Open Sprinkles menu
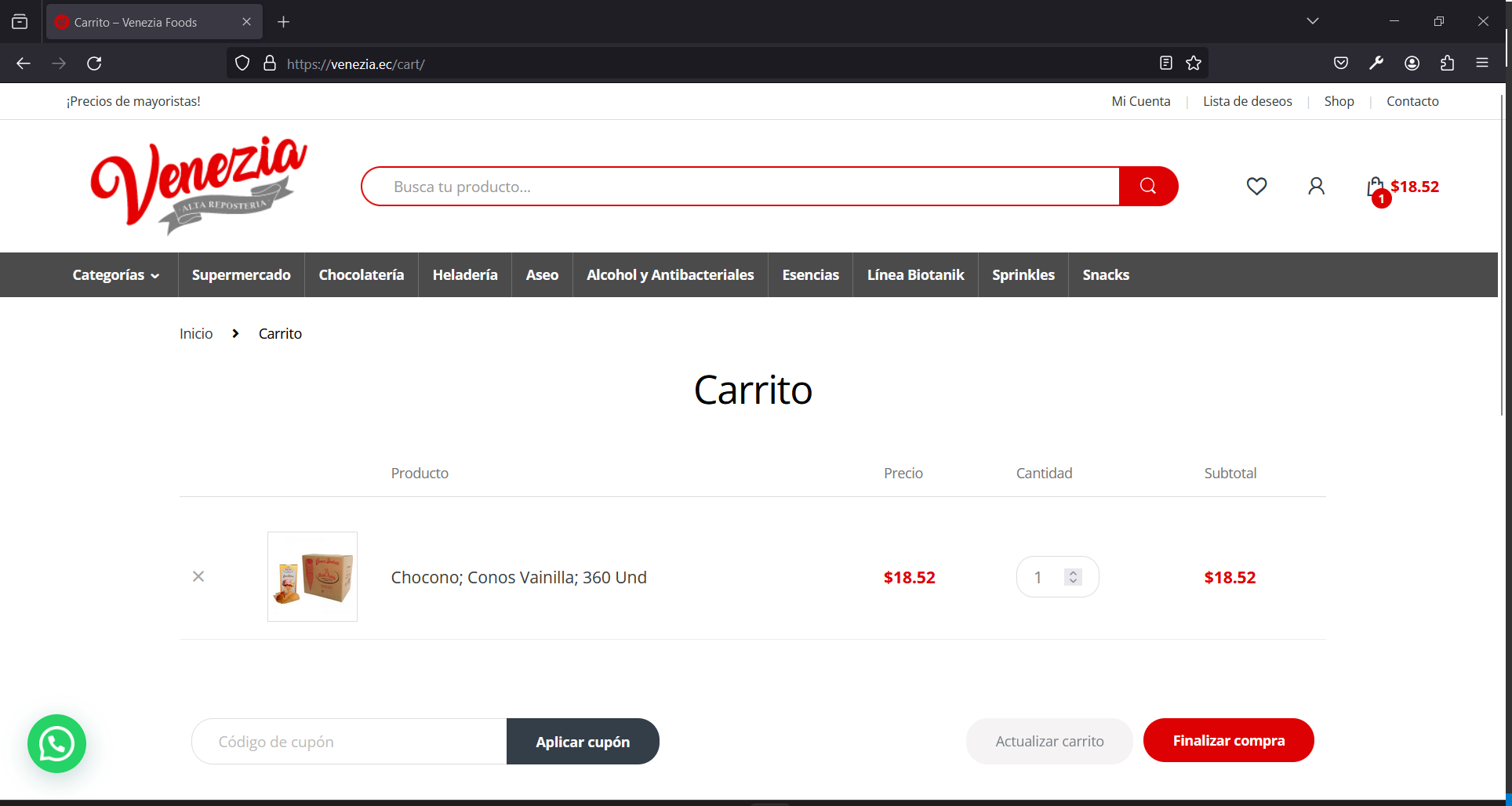This screenshot has width=1512, height=806. [1023, 275]
